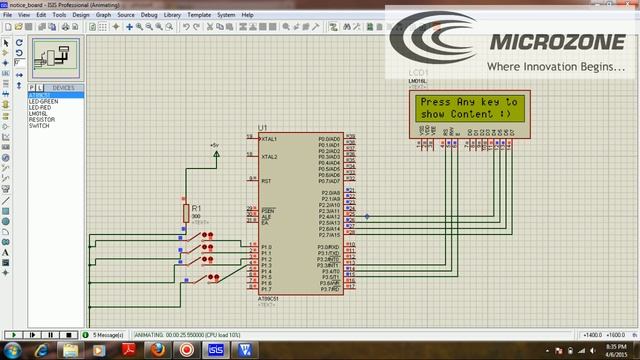Select the Wire Label tool

click(6, 73)
